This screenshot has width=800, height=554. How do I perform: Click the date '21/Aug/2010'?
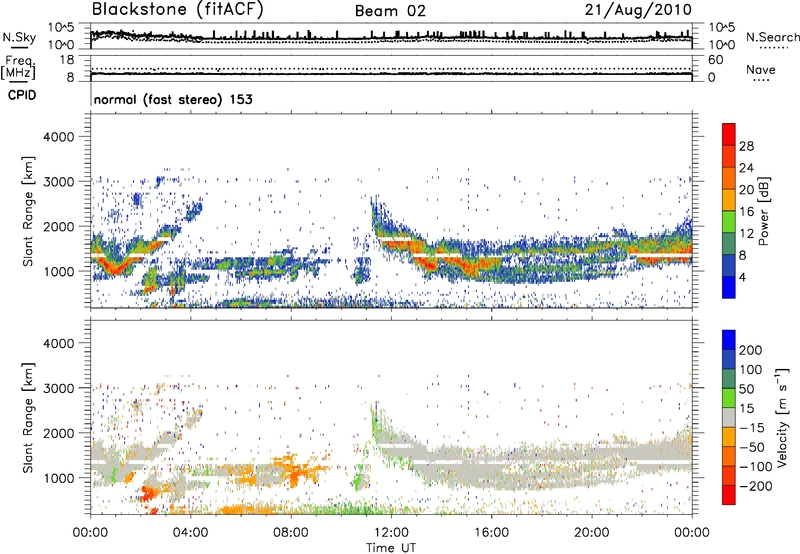point(638,10)
